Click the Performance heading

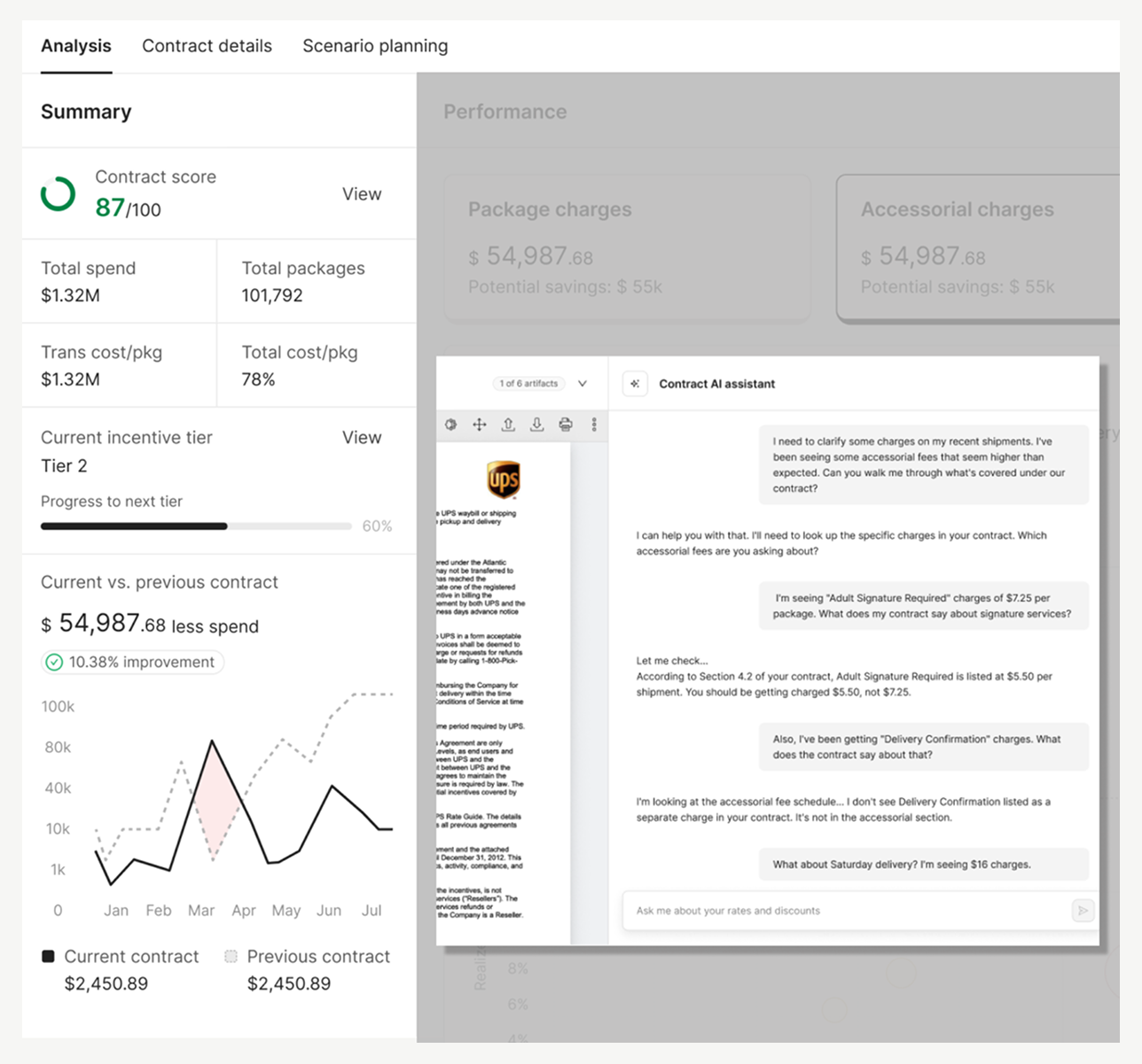[505, 112]
